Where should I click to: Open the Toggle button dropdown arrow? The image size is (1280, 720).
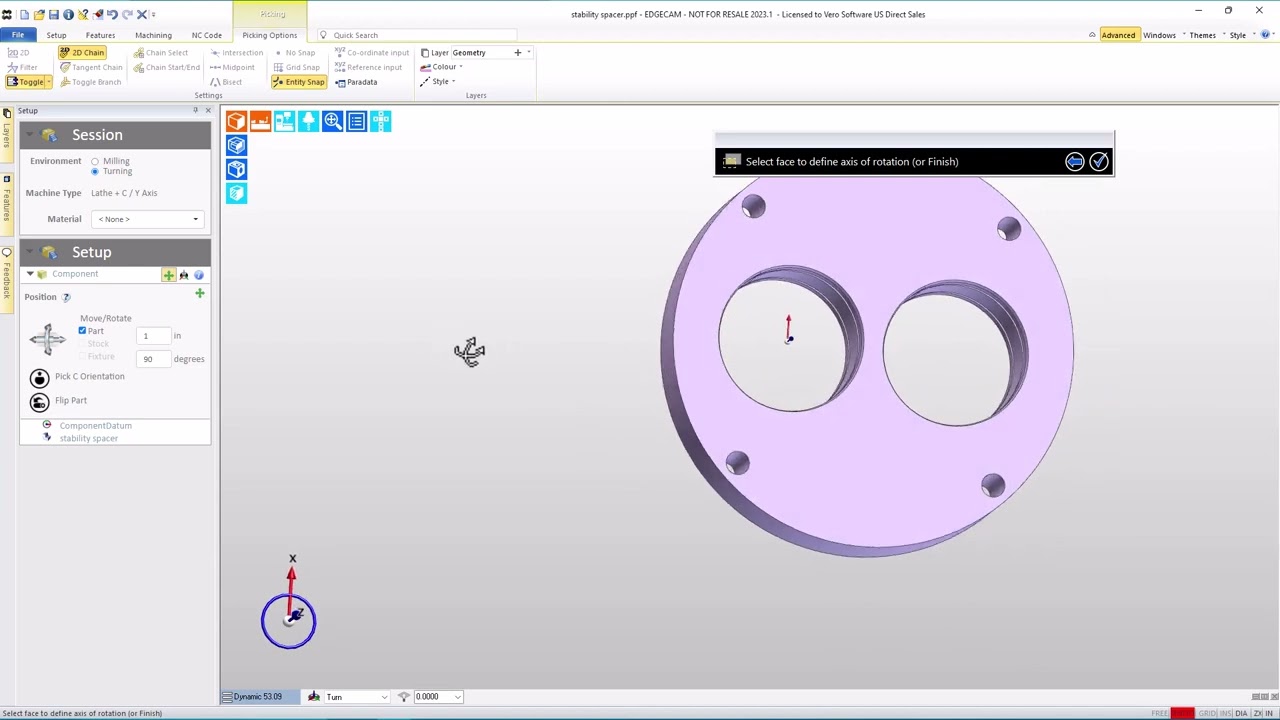pos(49,82)
